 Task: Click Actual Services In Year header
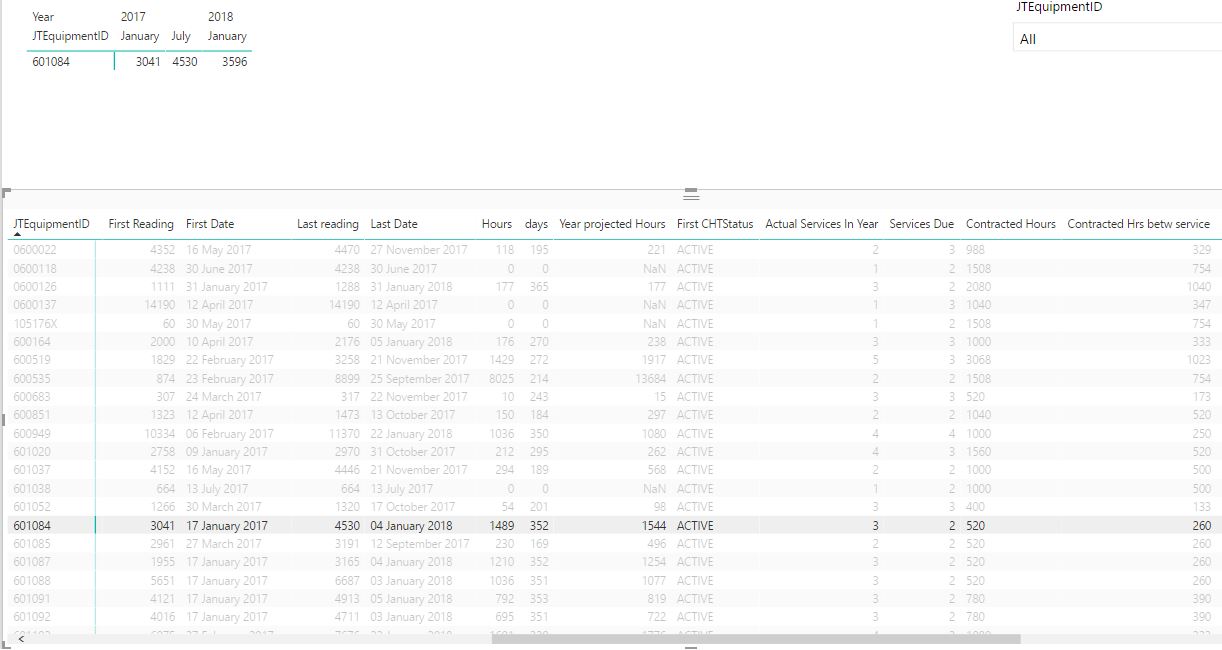pyautogui.click(x=822, y=224)
